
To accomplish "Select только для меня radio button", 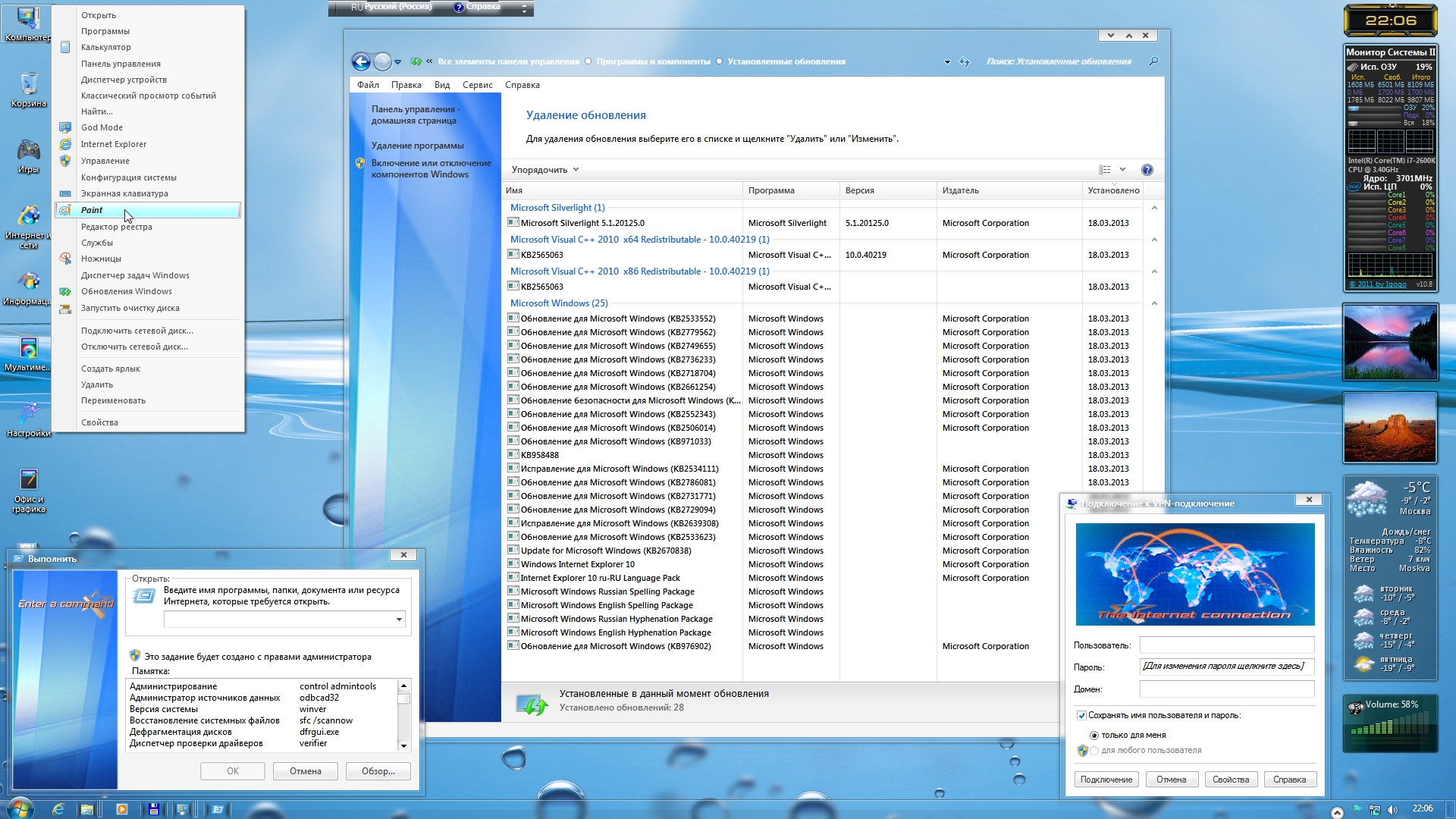I will [x=1094, y=735].
